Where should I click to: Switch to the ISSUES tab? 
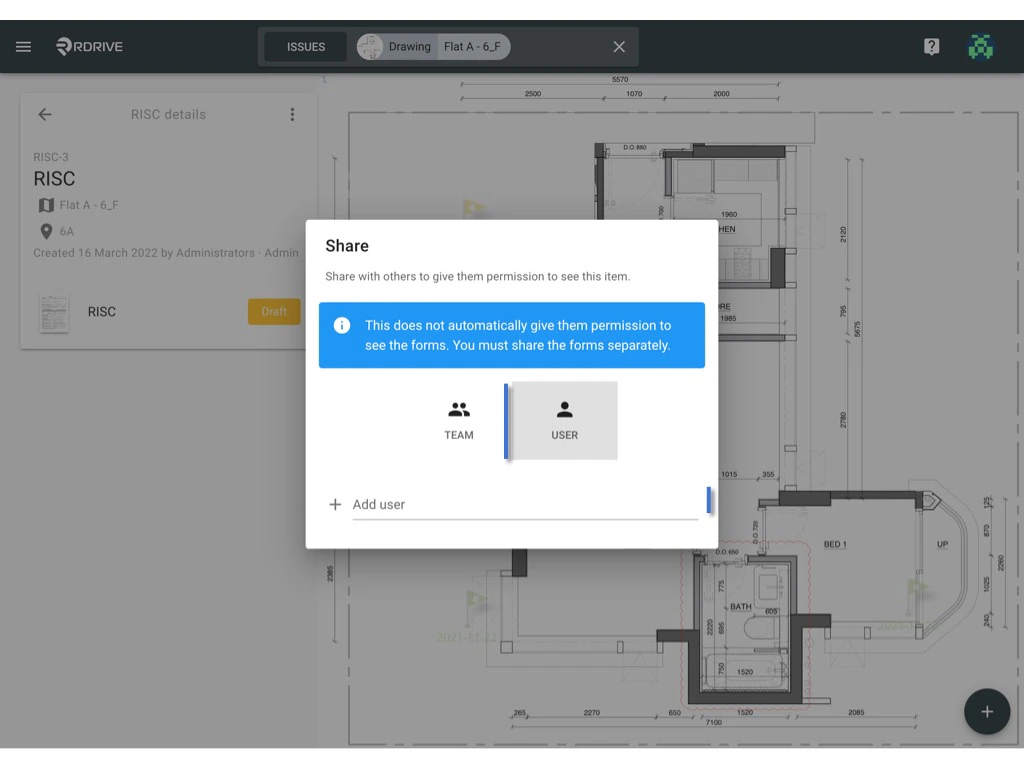coord(304,46)
